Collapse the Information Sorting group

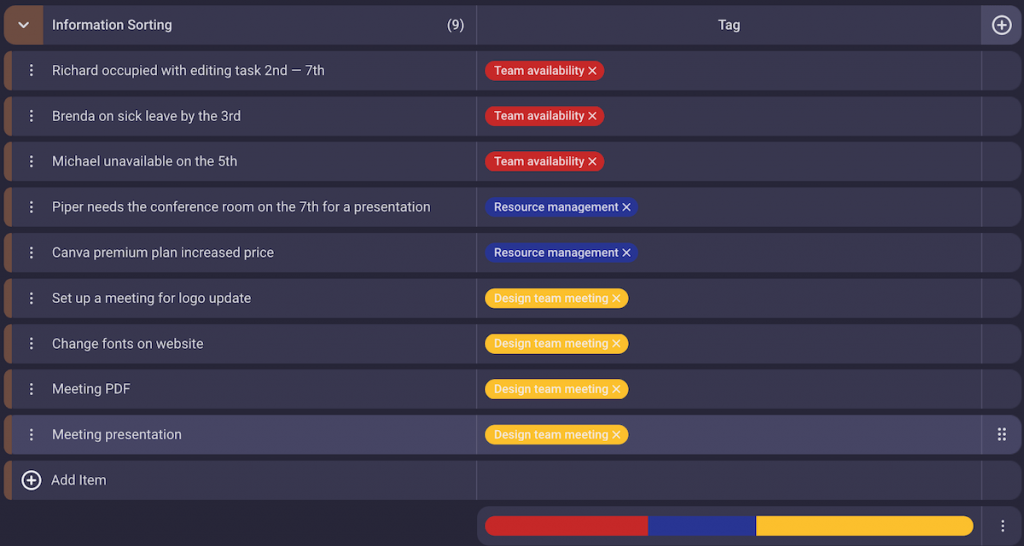(x=23, y=25)
